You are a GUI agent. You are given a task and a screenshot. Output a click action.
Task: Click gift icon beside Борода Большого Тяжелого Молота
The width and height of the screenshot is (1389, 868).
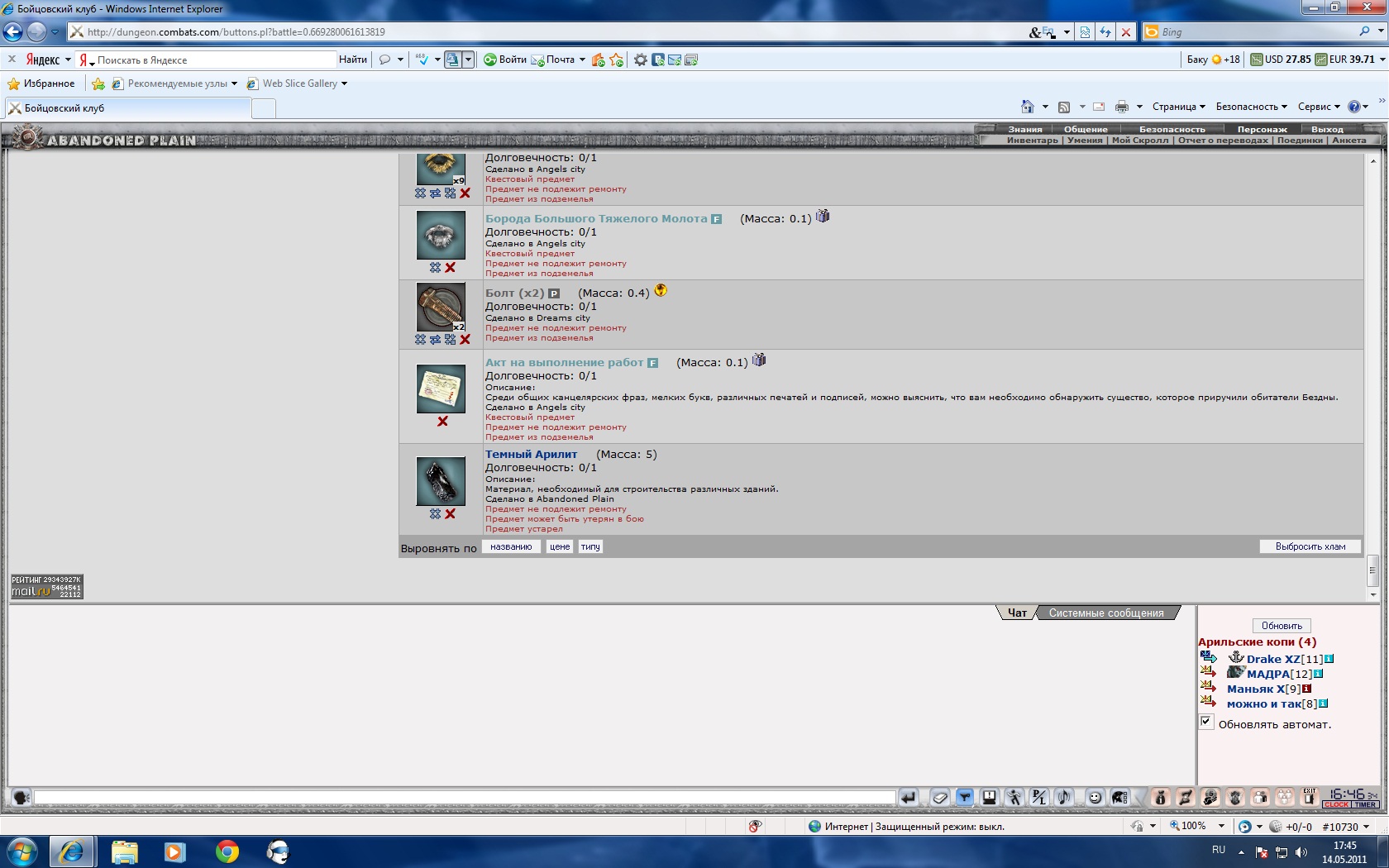(823, 217)
